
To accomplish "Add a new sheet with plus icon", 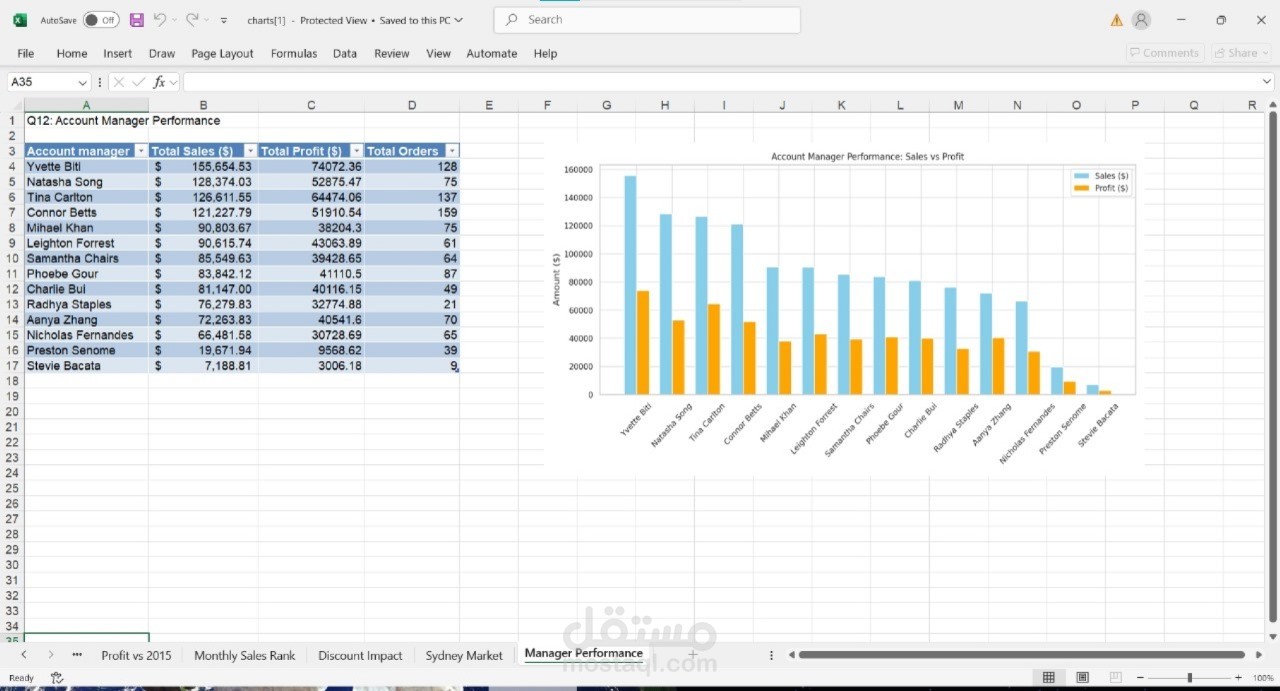I will 692,655.
